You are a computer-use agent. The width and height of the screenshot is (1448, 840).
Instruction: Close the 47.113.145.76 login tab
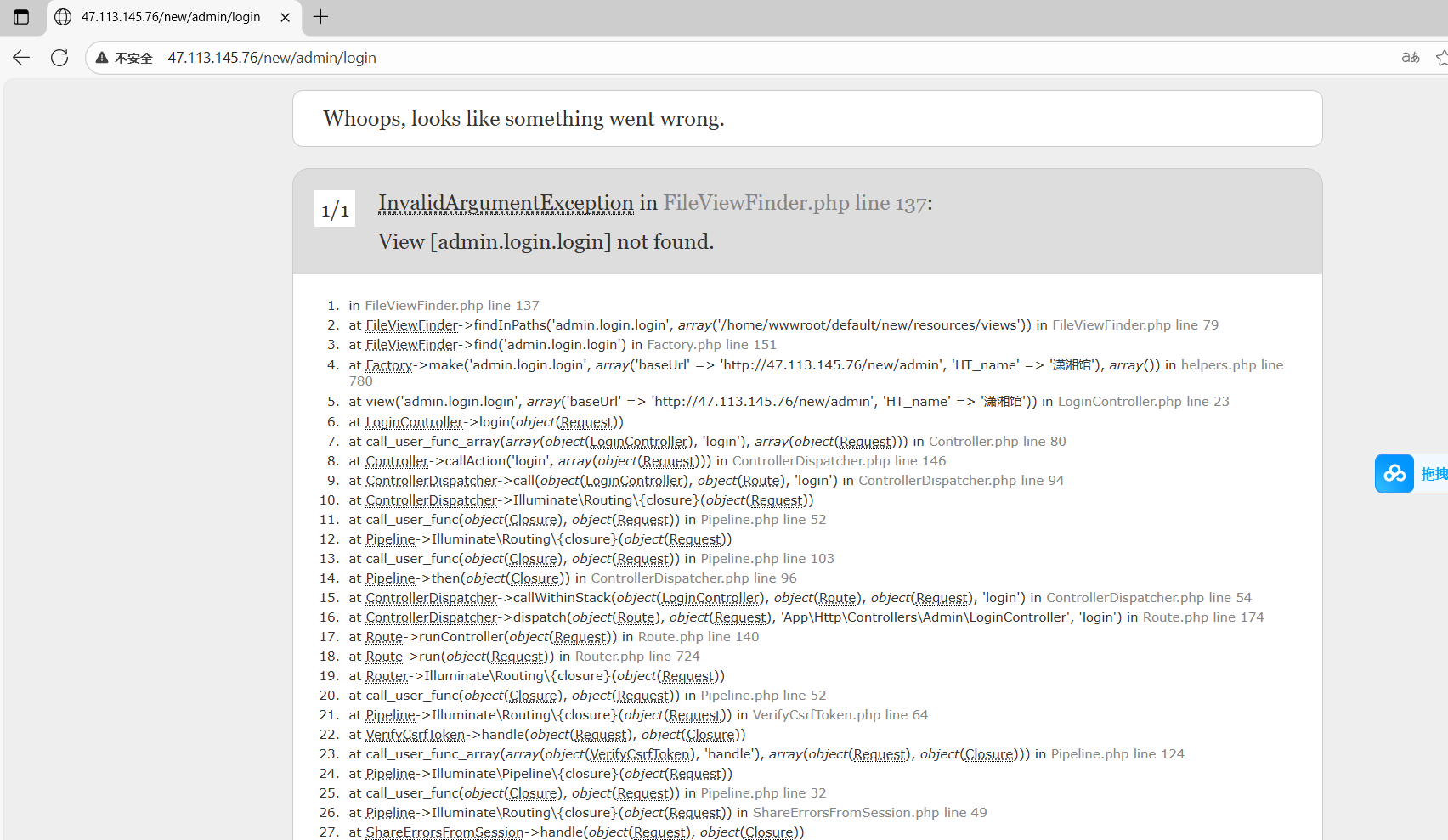pyautogui.click(x=286, y=17)
